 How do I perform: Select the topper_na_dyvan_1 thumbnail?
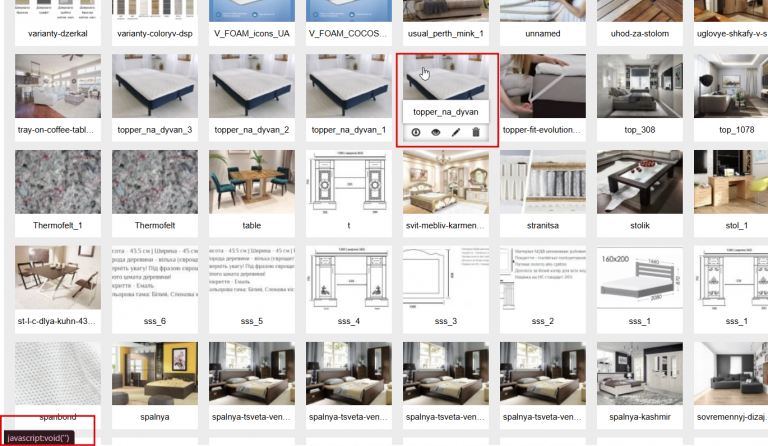pos(349,86)
